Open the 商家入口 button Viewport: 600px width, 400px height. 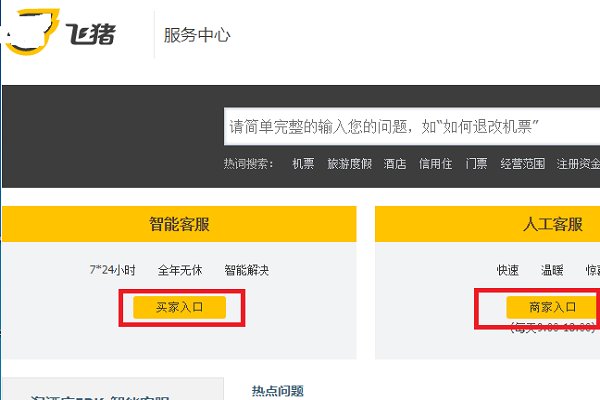point(553,307)
